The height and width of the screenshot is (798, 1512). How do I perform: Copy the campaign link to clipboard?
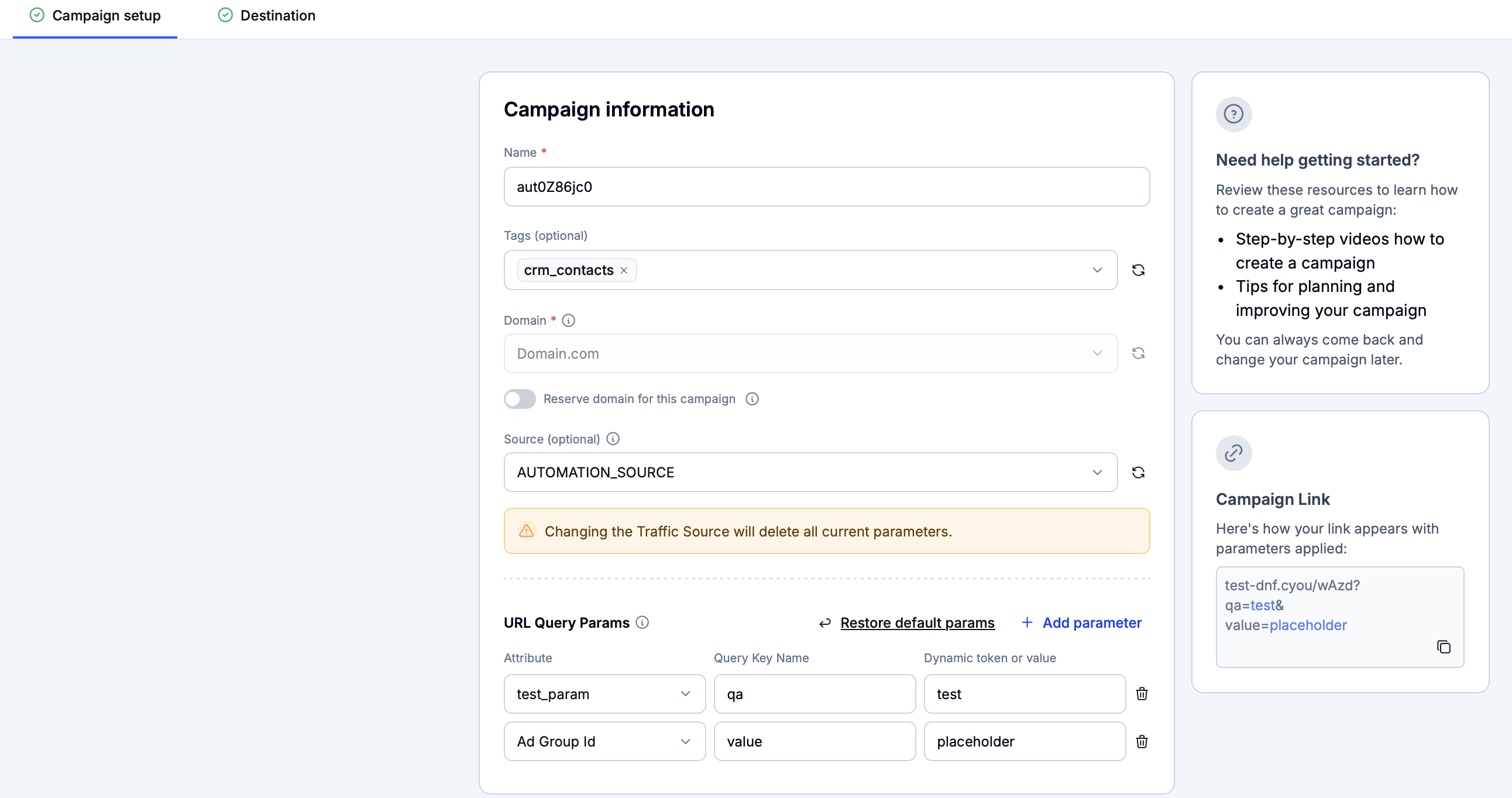point(1444,646)
